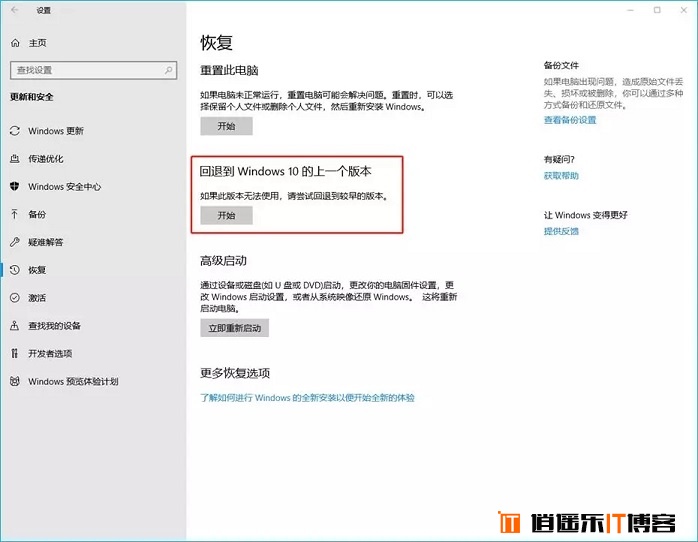Go to 开发者选项 page
698x542 pixels.
[50, 353]
